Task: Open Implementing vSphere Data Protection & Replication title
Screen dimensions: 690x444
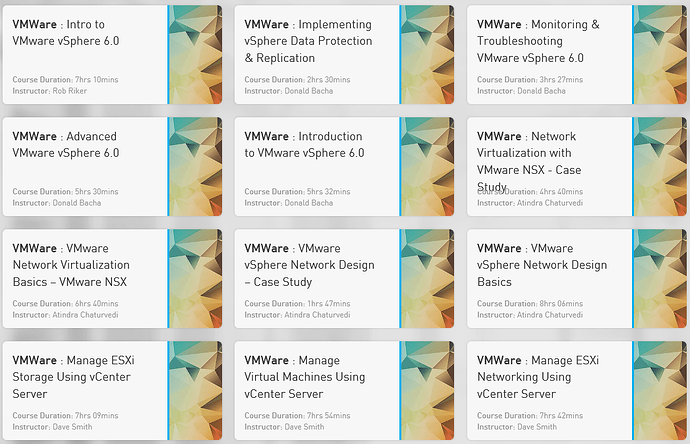Action: (x=308, y=41)
